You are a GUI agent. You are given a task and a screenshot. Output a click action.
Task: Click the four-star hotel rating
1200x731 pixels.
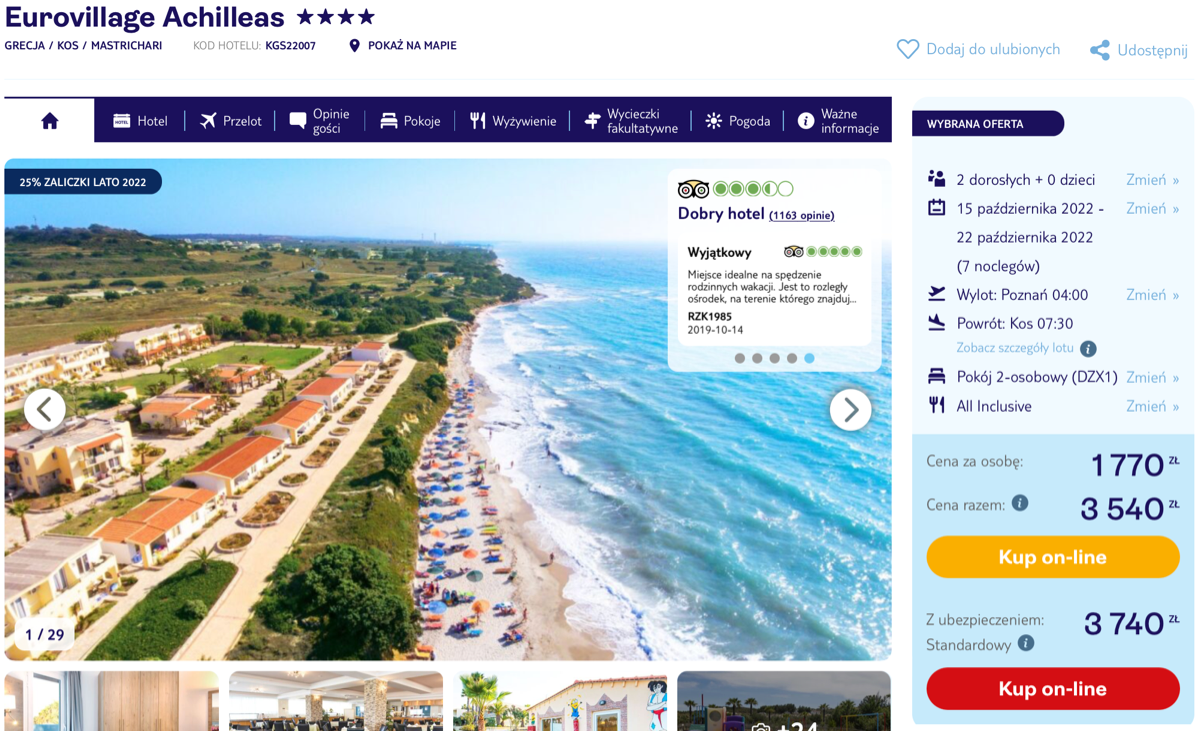click(x=336, y=17)
